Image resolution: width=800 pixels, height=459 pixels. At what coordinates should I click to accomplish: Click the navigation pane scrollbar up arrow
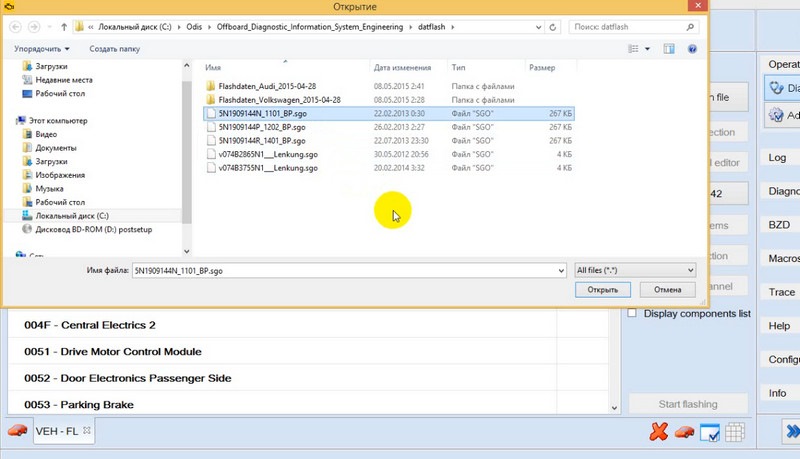(187, 65)
